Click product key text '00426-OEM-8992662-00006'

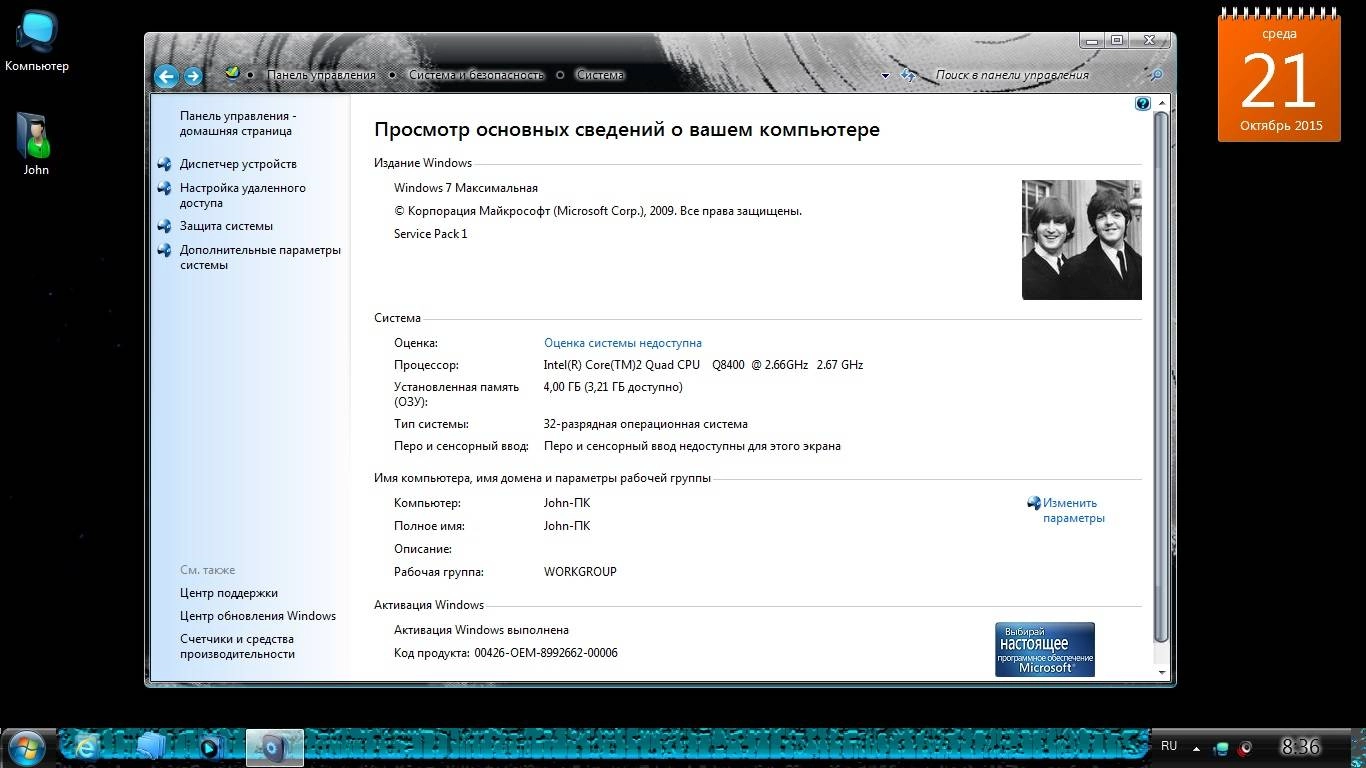click(x=546, y=653)
